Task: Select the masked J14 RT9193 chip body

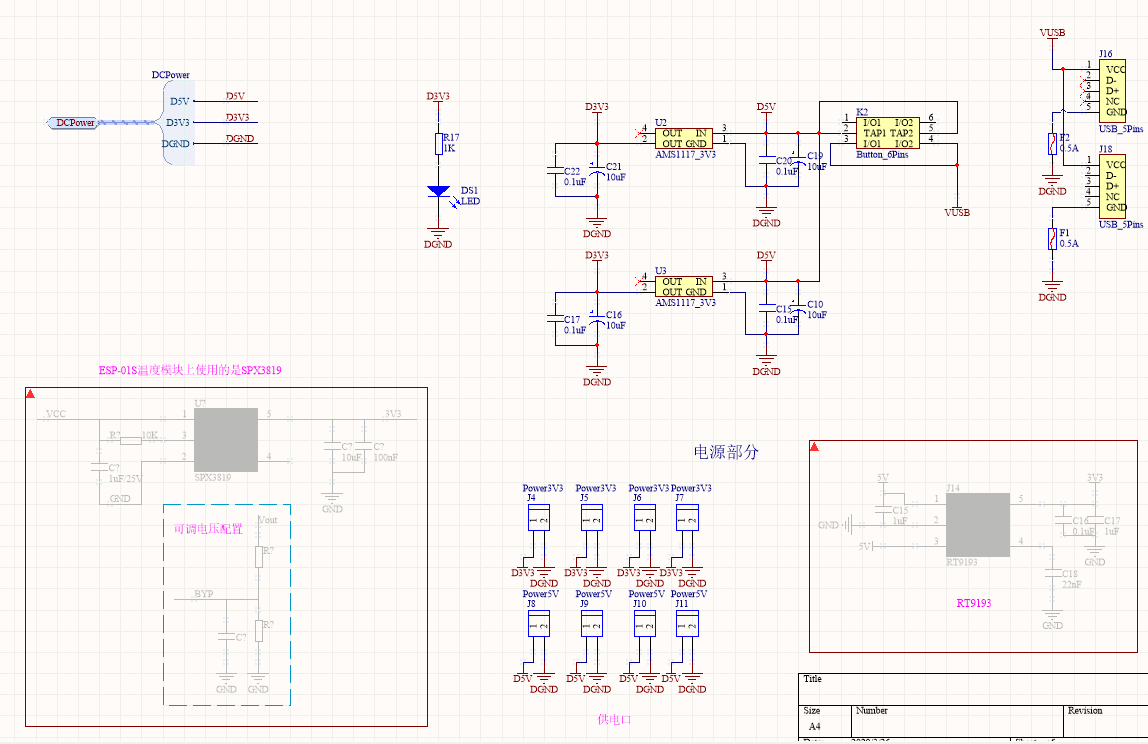Action: [977, 524]
